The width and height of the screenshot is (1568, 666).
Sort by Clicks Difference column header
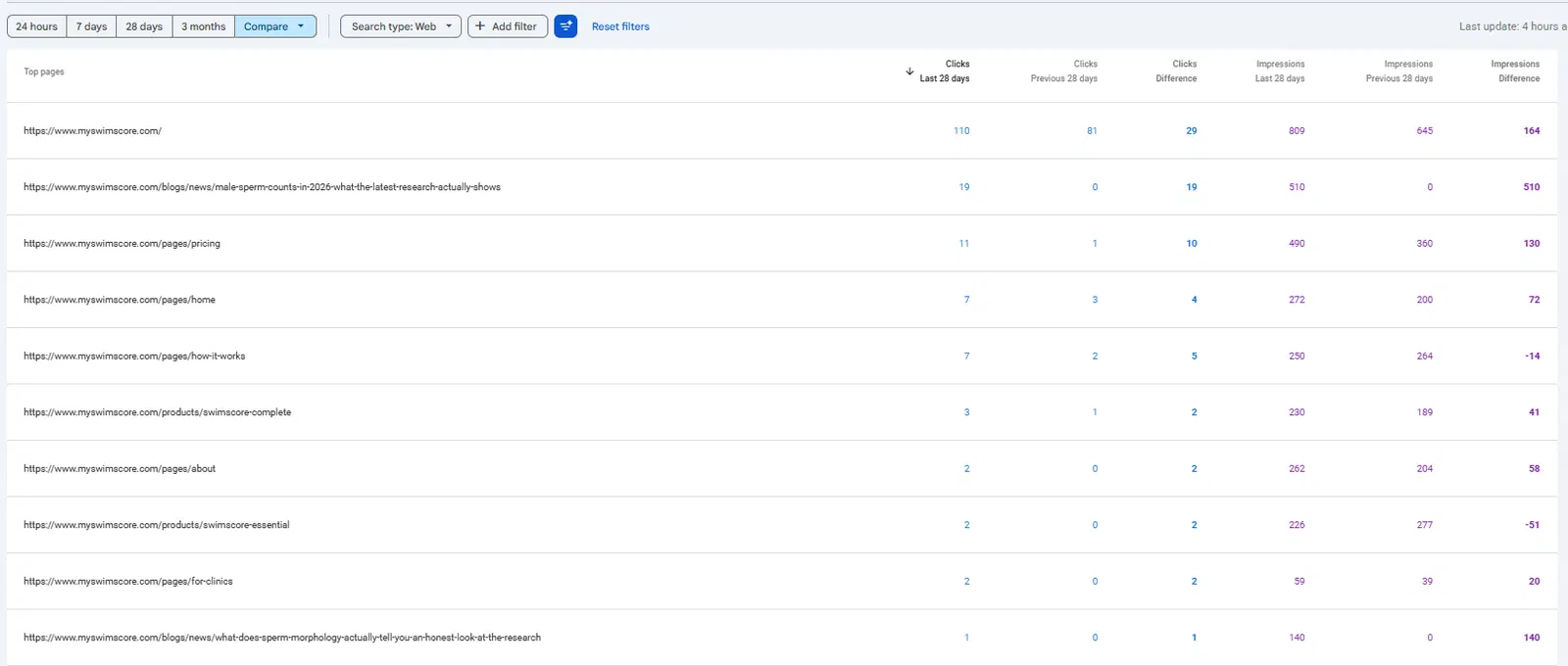pyautogui.click(x=1176, y=71)
